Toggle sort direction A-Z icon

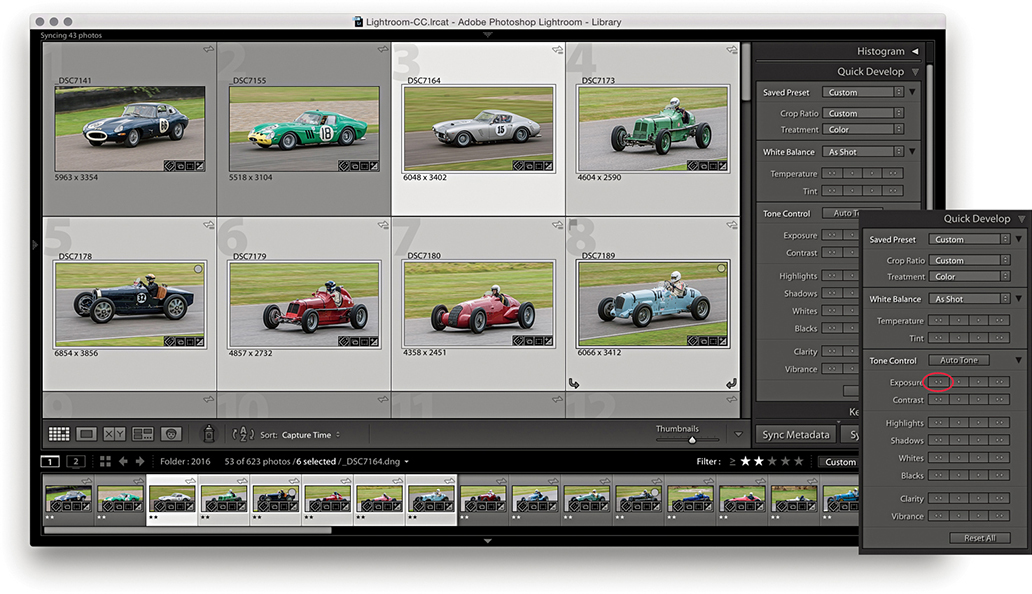tap(243, 434)
